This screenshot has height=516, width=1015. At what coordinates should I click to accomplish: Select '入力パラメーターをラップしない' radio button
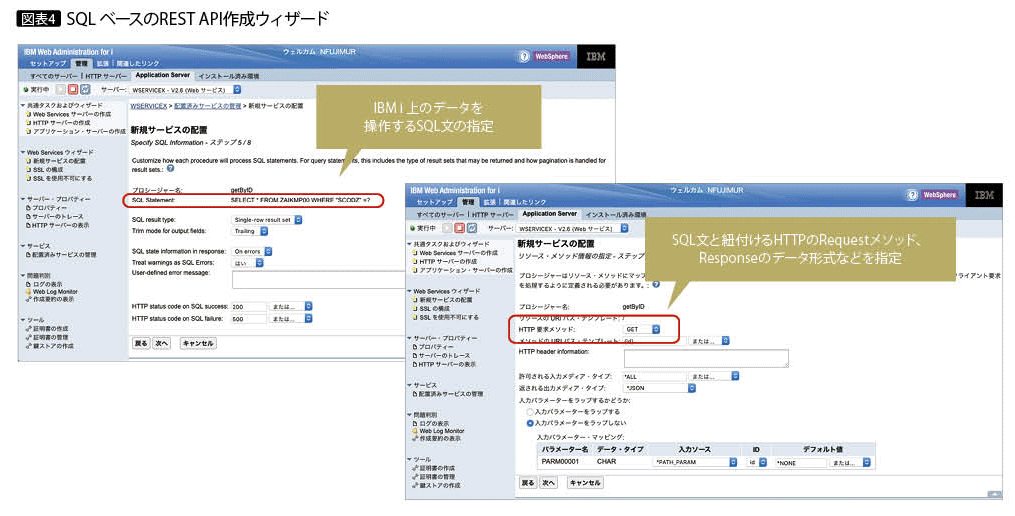click(x=530, y=422)
